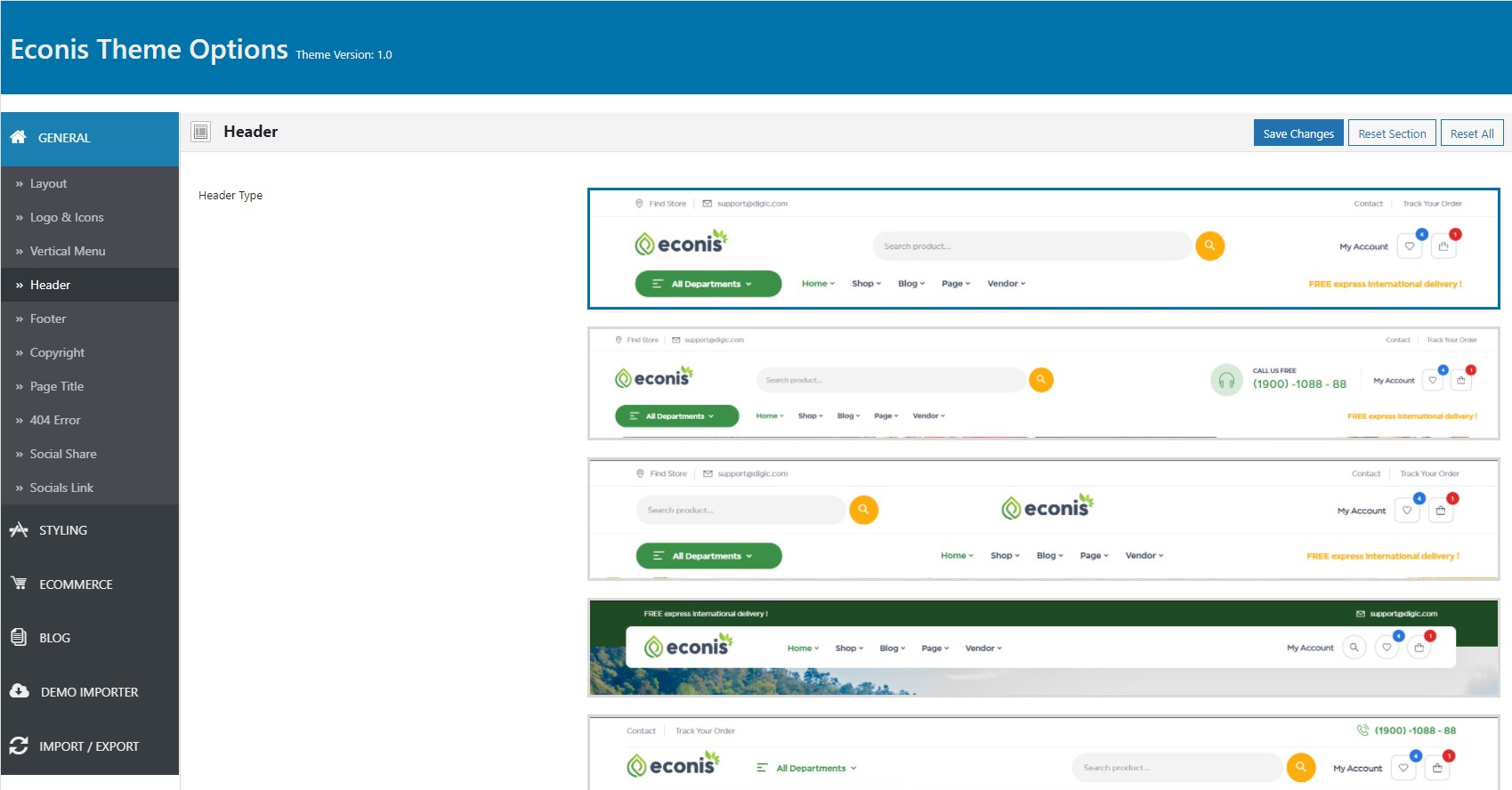Click the Styling section icon

(x=19, y=529)
